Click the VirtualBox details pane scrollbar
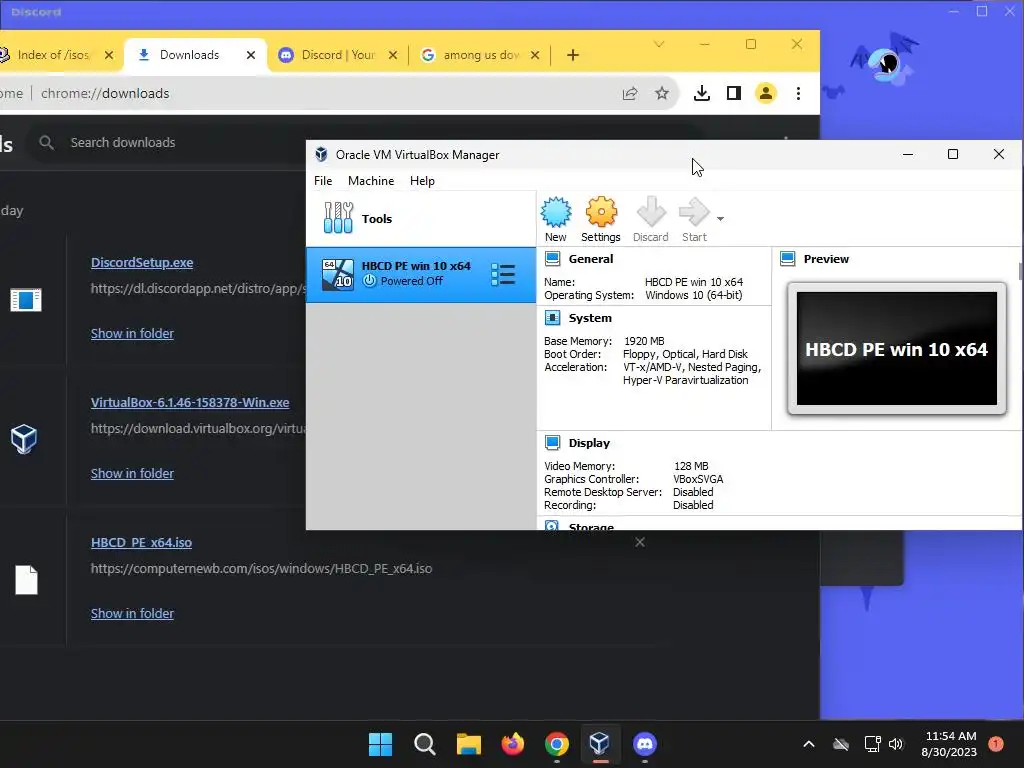Screen dimensions: 1024x768 (x=1019, y=271)
